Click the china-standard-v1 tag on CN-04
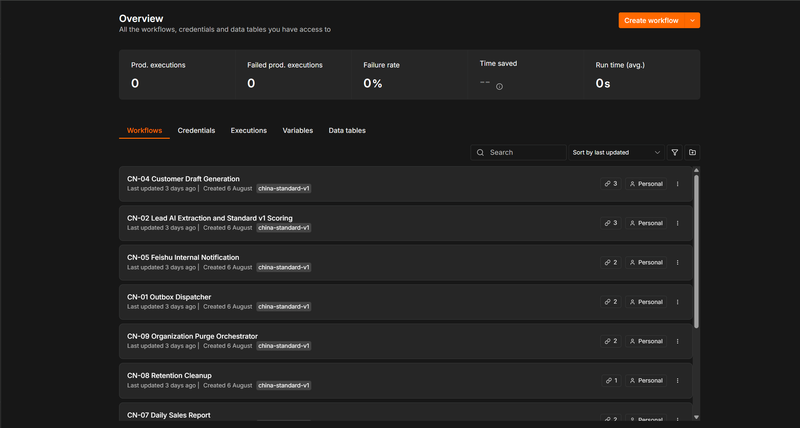Viewport: 800px width, 428px height. pos(284,189)
